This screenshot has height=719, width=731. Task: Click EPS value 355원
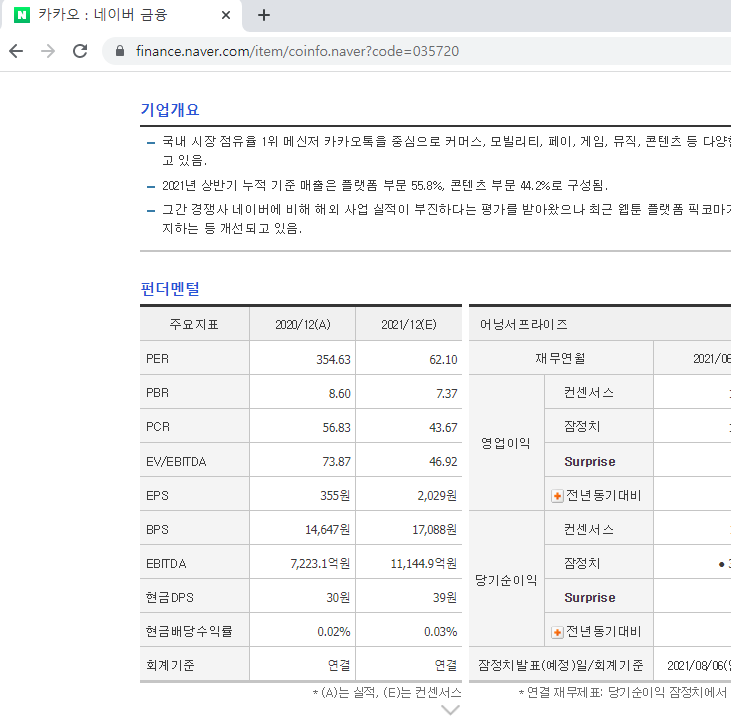(x=335, y=496)
